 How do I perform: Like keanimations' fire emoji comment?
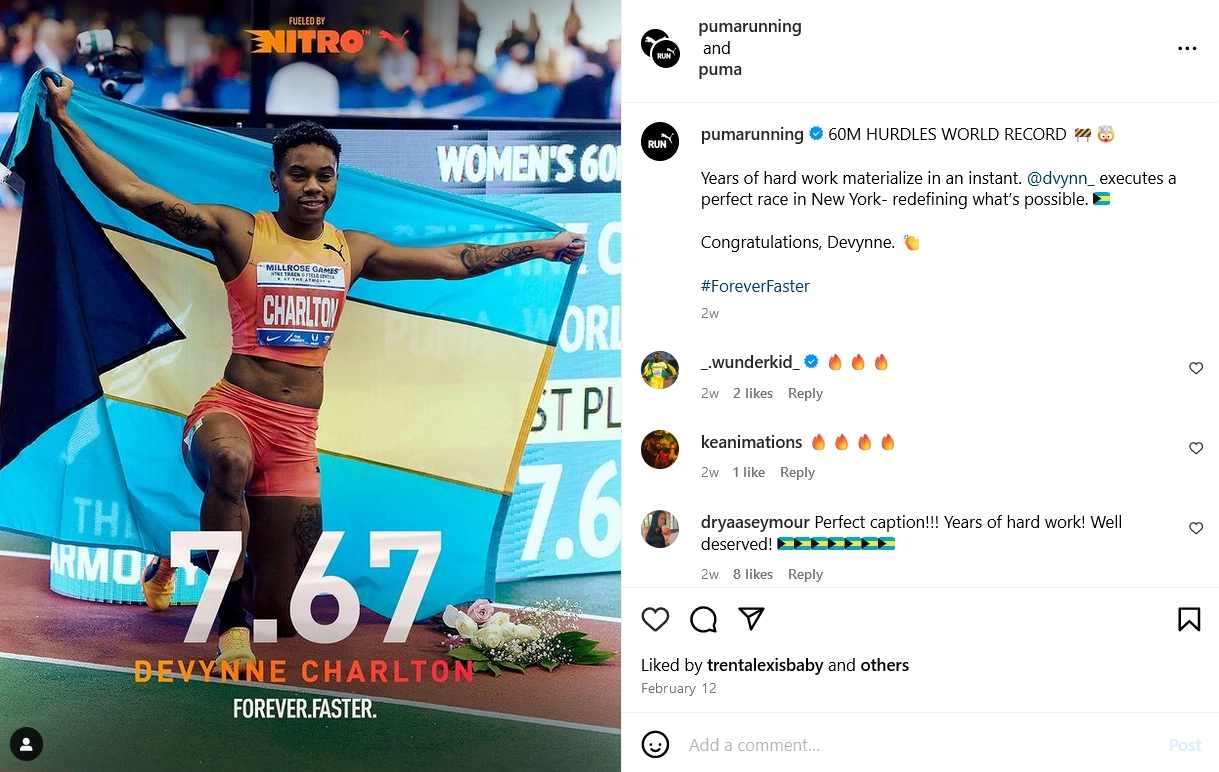click(1196, 448)
